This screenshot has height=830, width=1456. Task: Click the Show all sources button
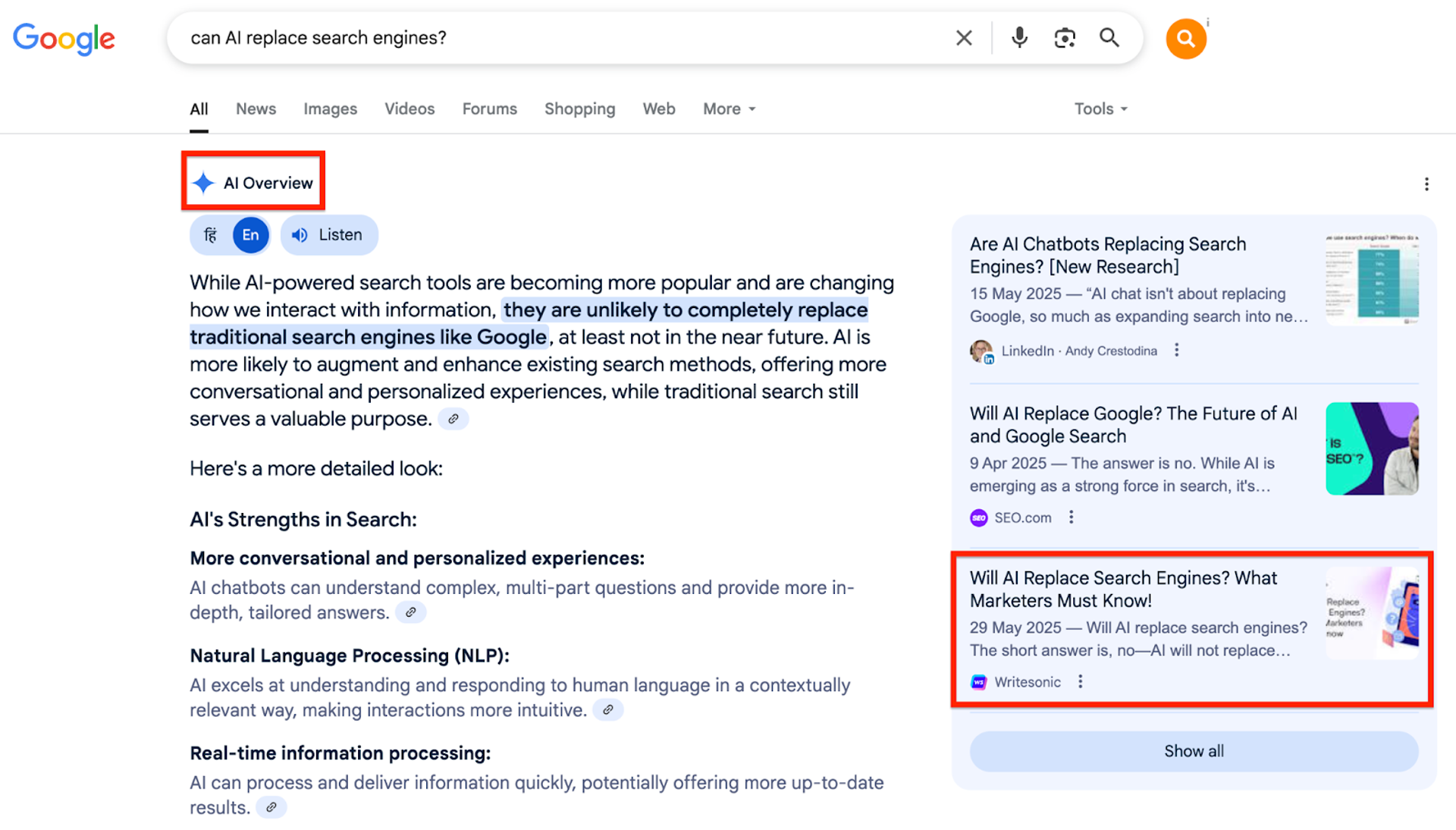pos(1194,751)
